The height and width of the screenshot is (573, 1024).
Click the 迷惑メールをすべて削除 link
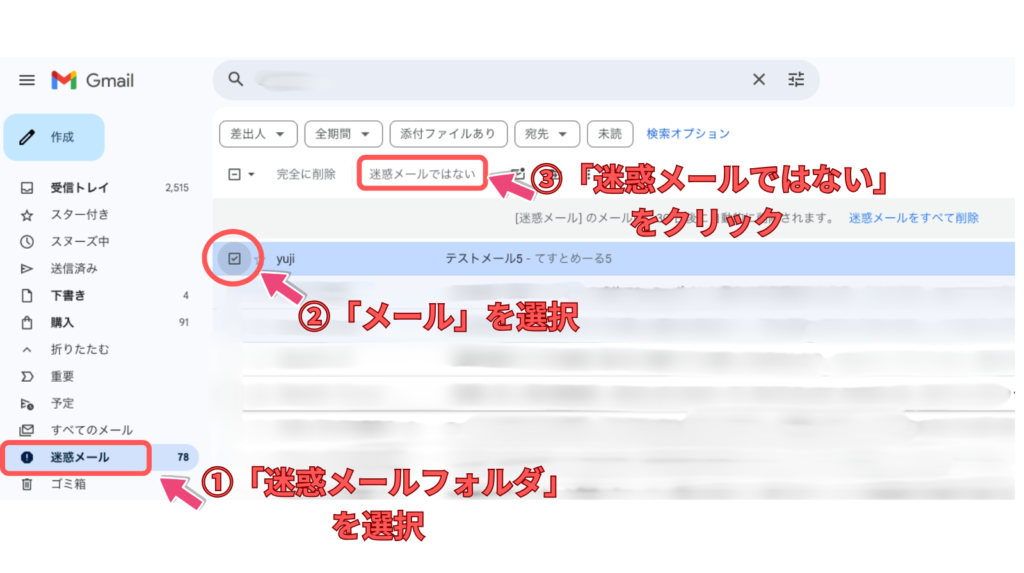click(913, 217)
